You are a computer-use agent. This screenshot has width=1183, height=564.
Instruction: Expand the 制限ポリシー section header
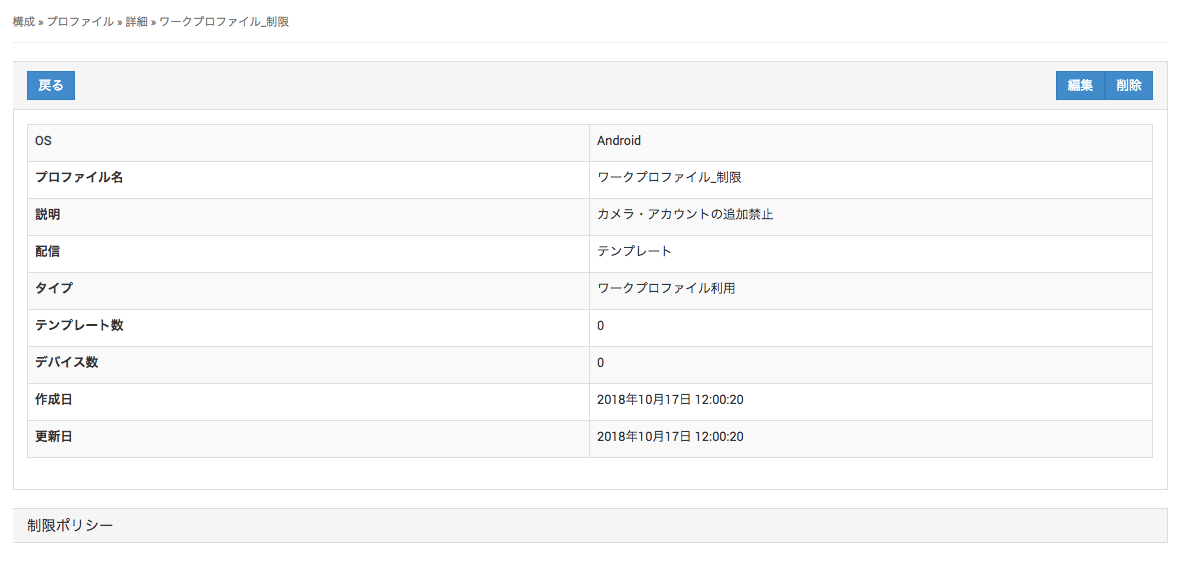click(70, 525)
